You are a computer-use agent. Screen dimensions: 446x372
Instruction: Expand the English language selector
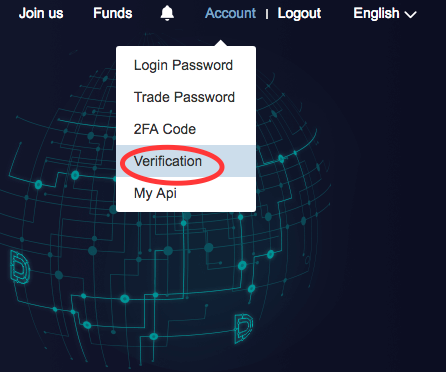pos(385,14)
